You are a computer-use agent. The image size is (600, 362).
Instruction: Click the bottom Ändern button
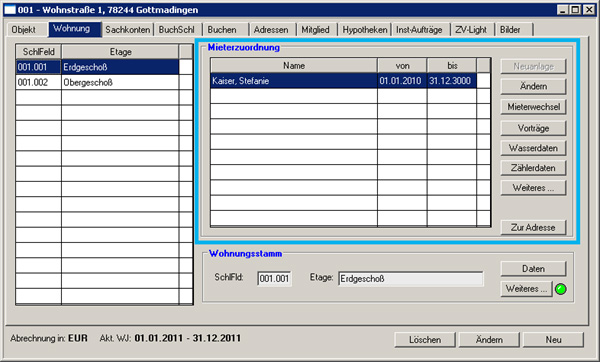point(489,340)
